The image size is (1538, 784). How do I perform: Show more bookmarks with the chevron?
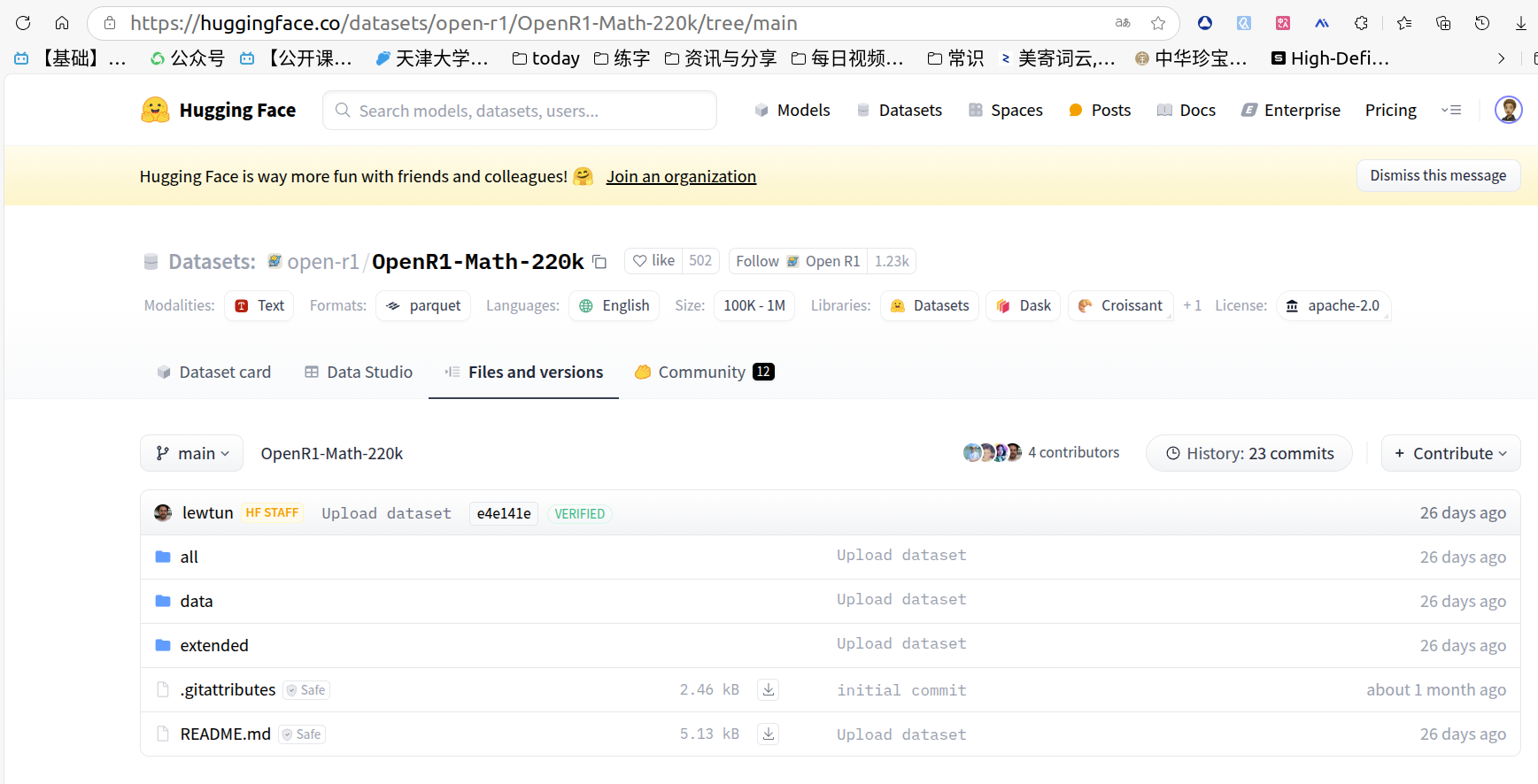(1501, 58)
